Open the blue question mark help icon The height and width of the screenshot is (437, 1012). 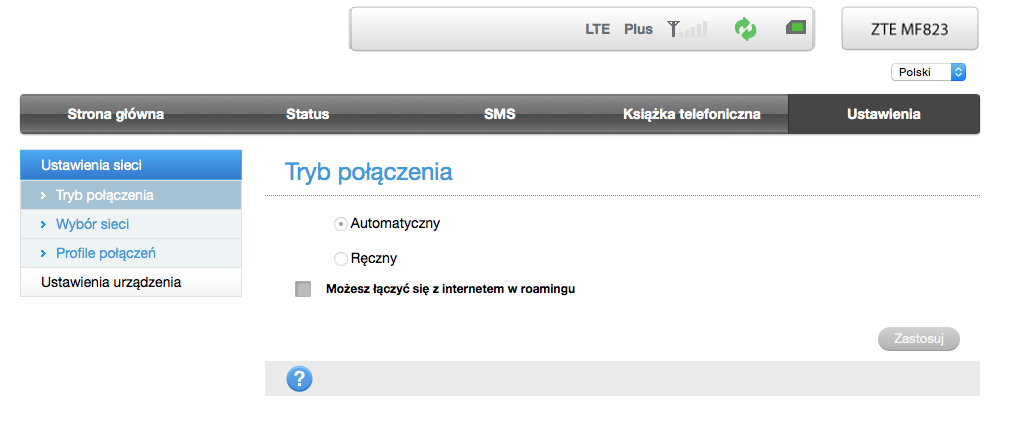pos(299,379)
